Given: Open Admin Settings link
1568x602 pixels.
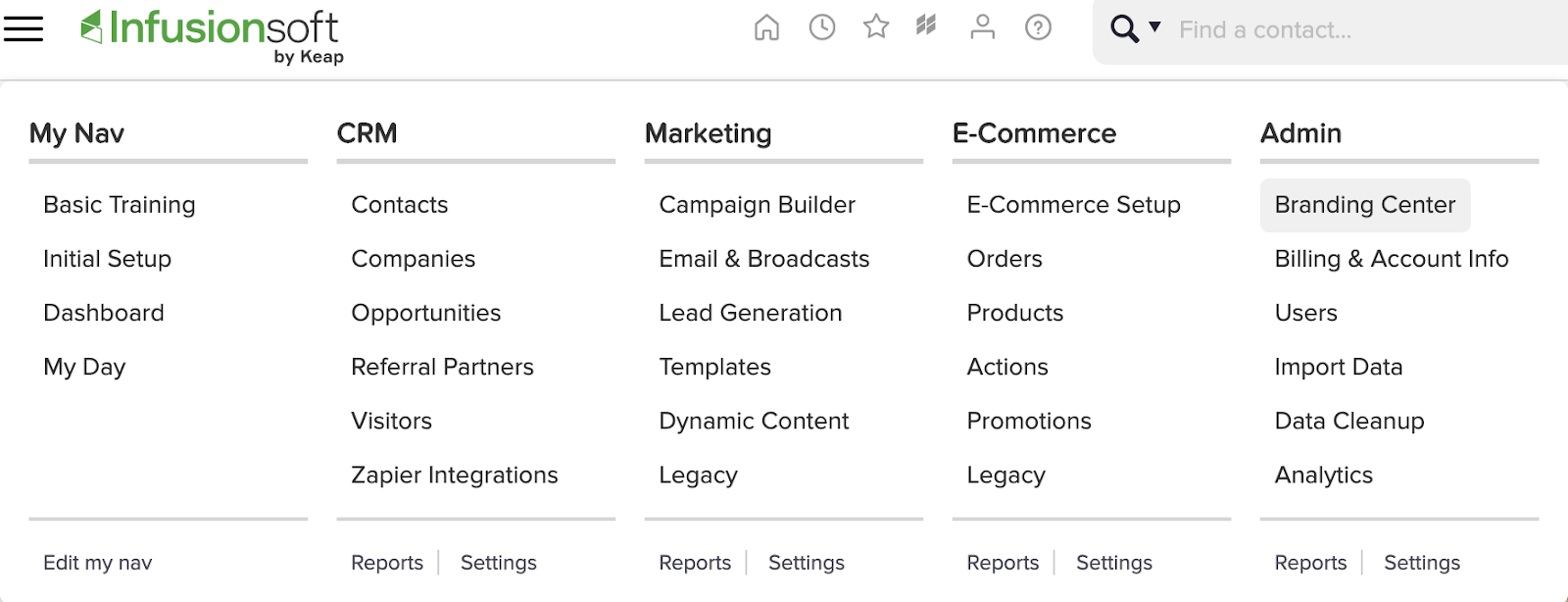Looking at the screenshot, I should pos(1422,563).
